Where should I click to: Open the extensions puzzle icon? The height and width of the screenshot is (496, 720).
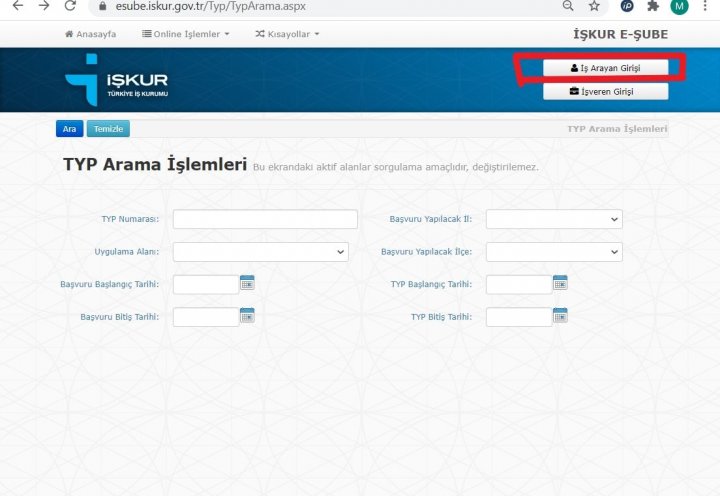[x=653, y=6]
